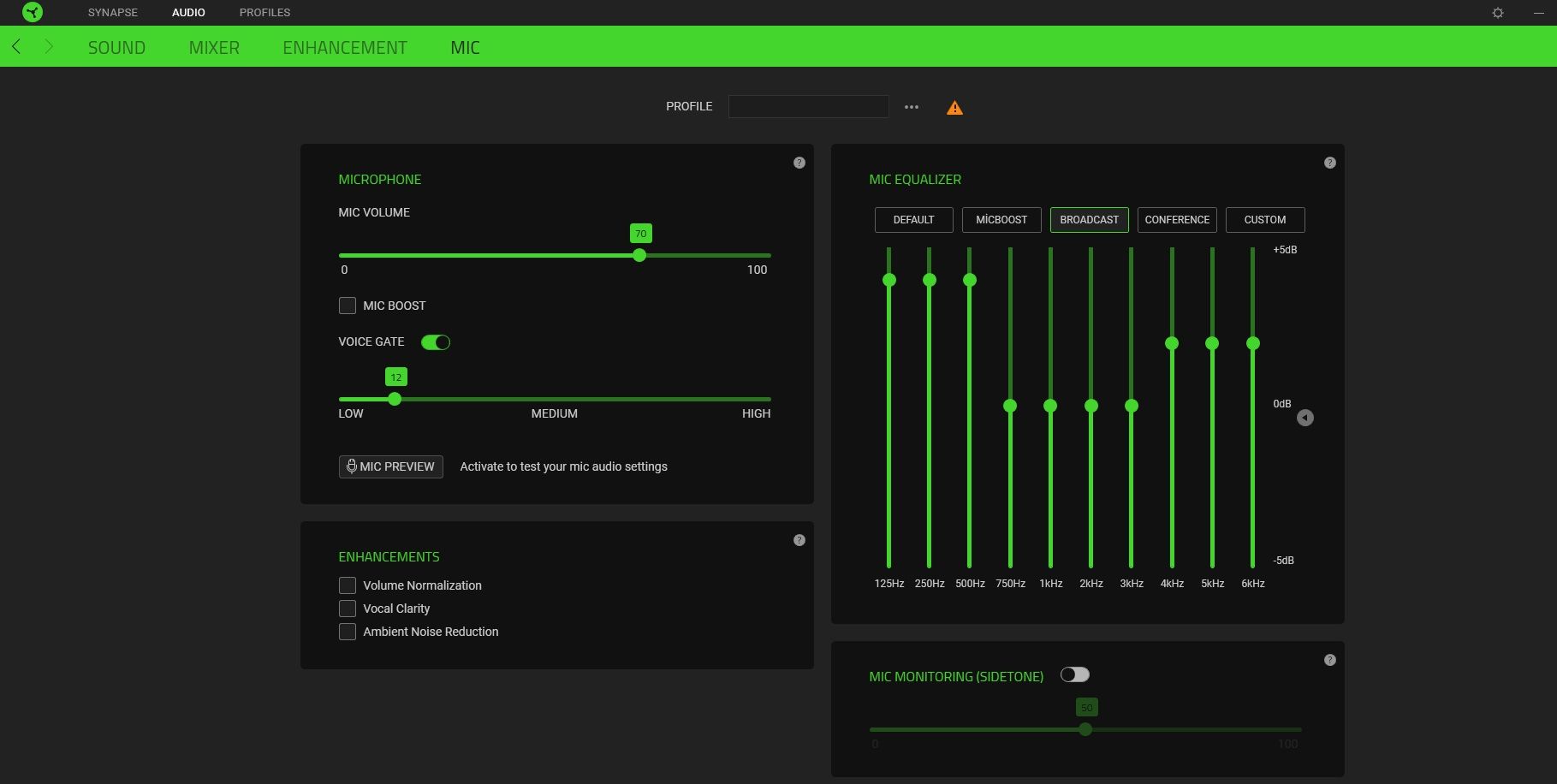The height and width of the screenshot is (784, 1557).
Task: Enable Volume Normalization
Action: pos(348,585)
